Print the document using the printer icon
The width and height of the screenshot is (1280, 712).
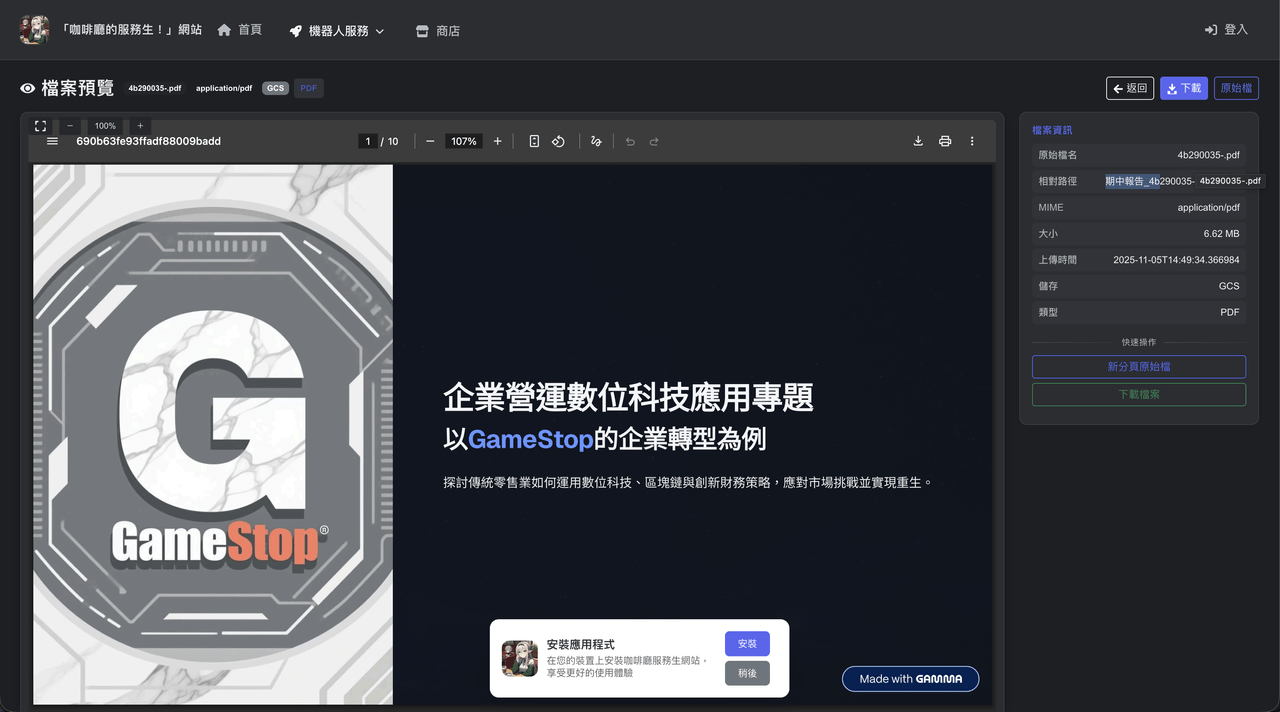coord(945,141)
